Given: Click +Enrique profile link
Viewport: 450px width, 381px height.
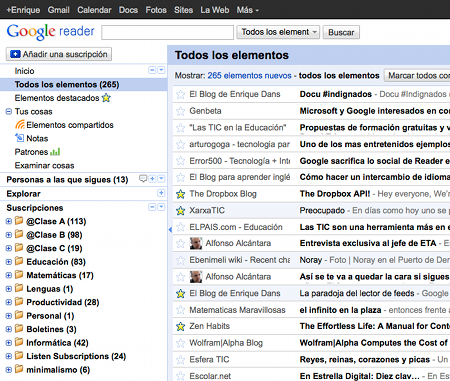Looking at the screenshot, I should (x=23, y=10).
